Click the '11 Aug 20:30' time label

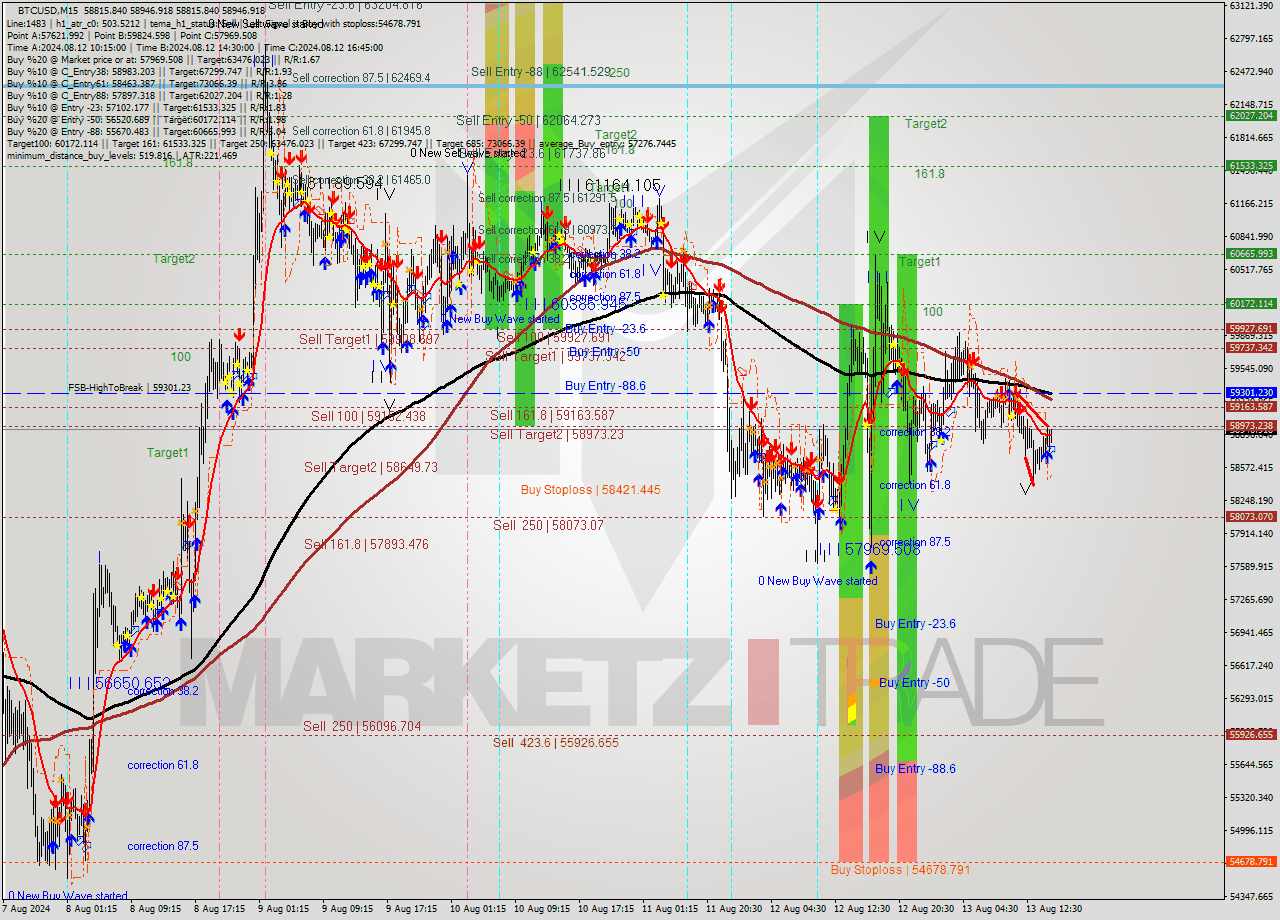(x=733, y=909)
